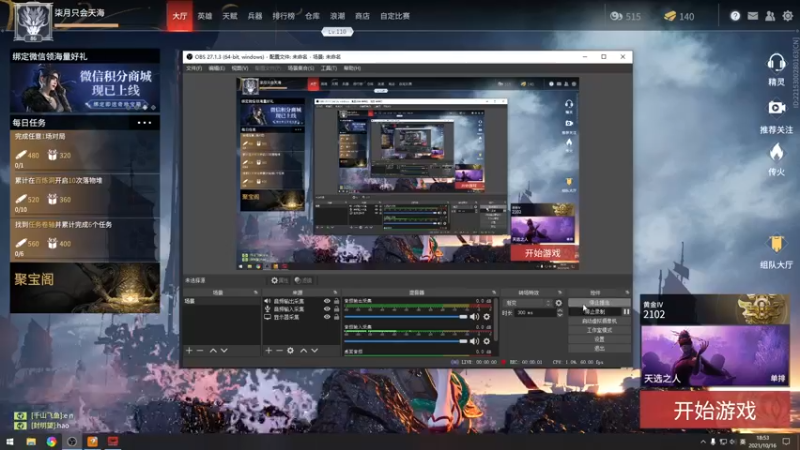Switch to the 仓库 game tab
800x450 pixels.
(x=312, y=16)
